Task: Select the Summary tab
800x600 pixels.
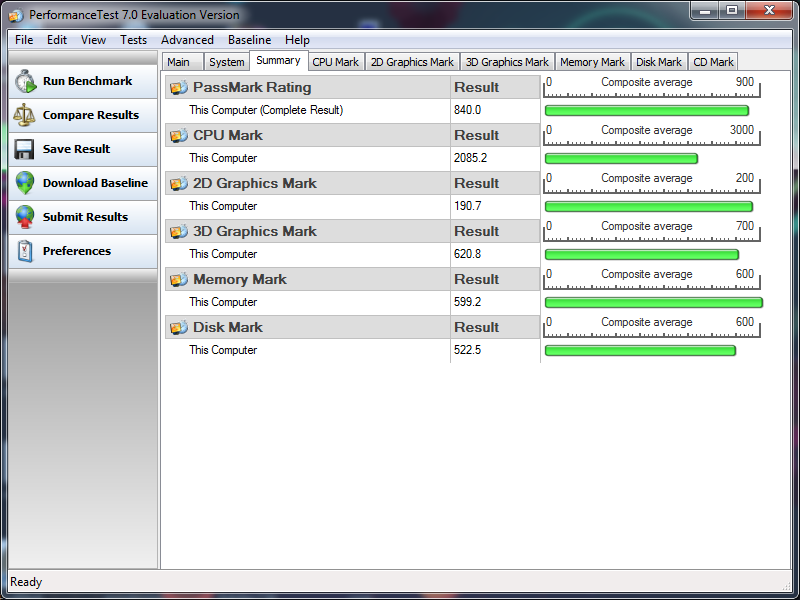Action: point(279,60)
